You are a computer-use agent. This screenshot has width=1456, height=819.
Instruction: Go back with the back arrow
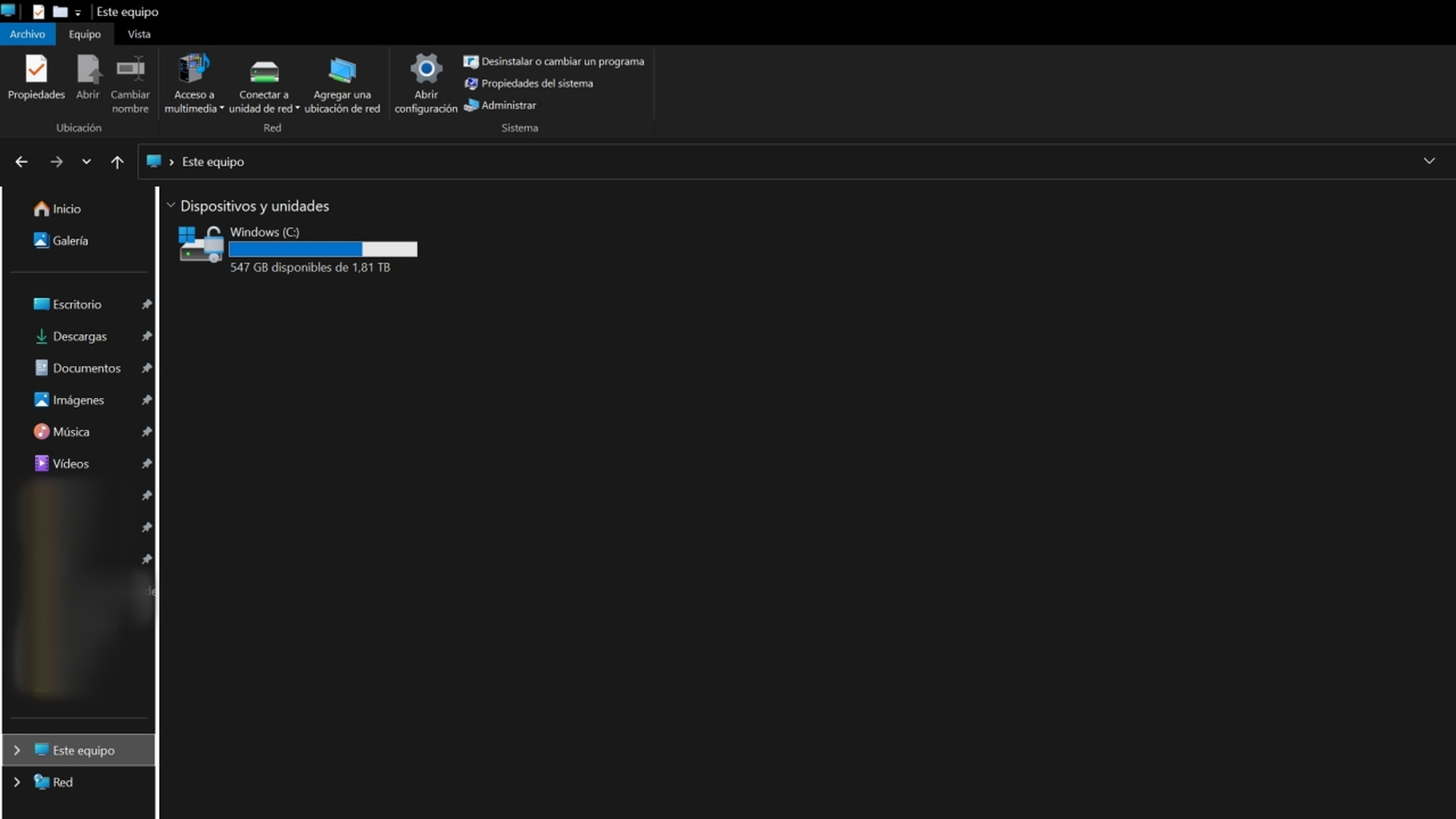click(22, 162)
